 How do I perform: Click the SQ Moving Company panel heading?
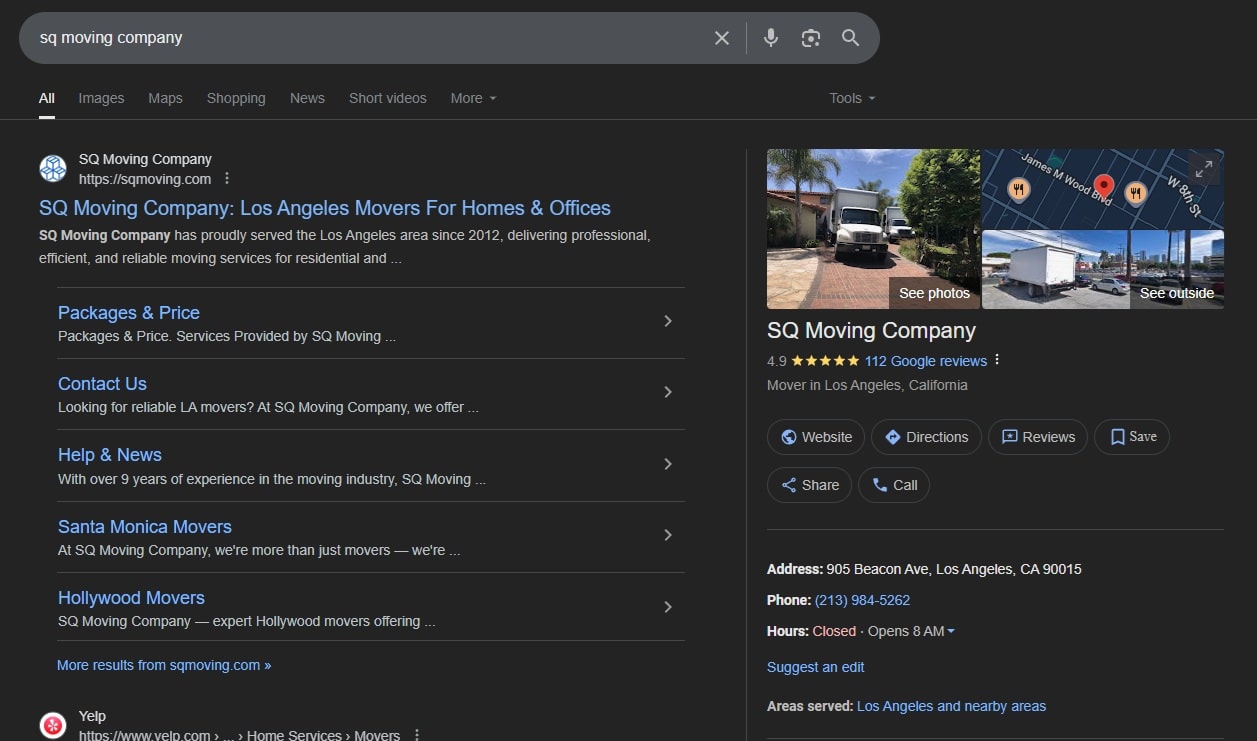tap(871, 331)
